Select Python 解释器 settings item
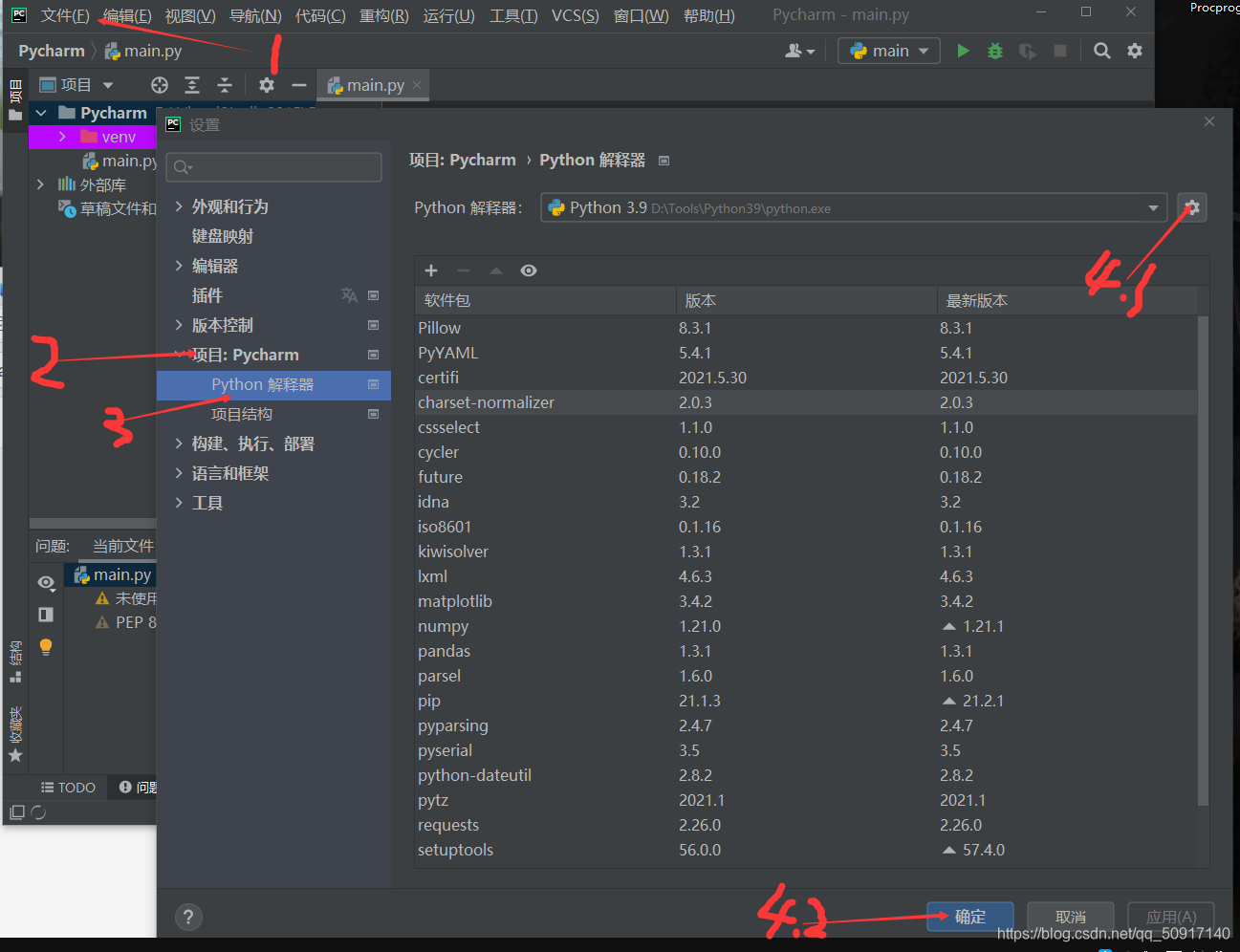 point(274,384)
